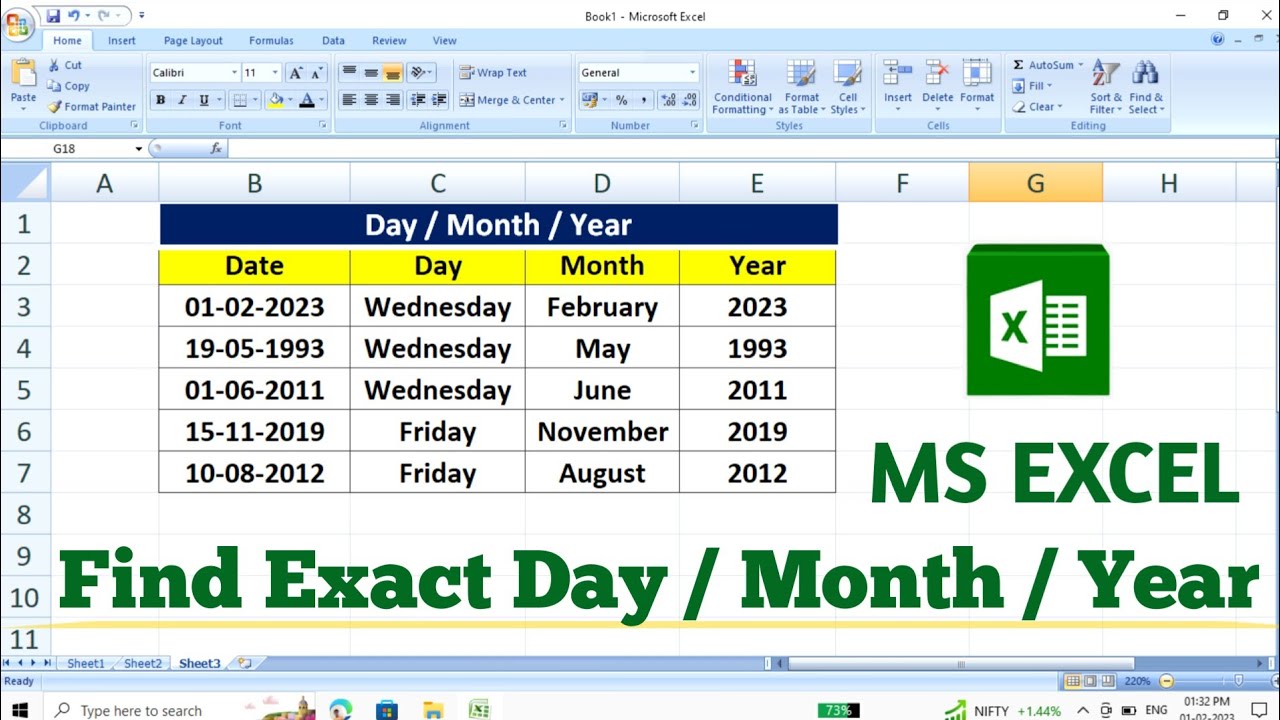Screen dimensions: 1280x720
Task: Switch to Page Layout view in status bar
Action: (1092, 681)
